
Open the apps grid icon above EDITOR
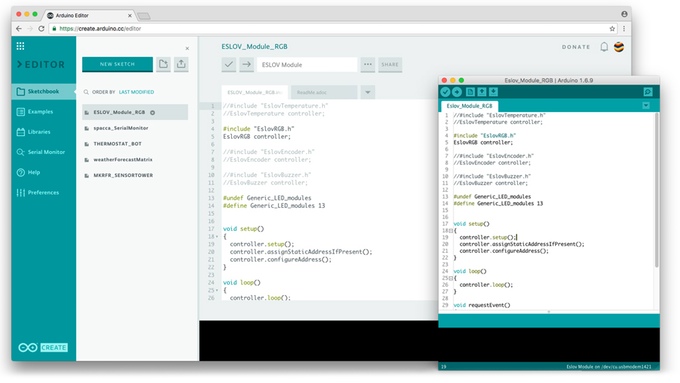click(20, 46)
